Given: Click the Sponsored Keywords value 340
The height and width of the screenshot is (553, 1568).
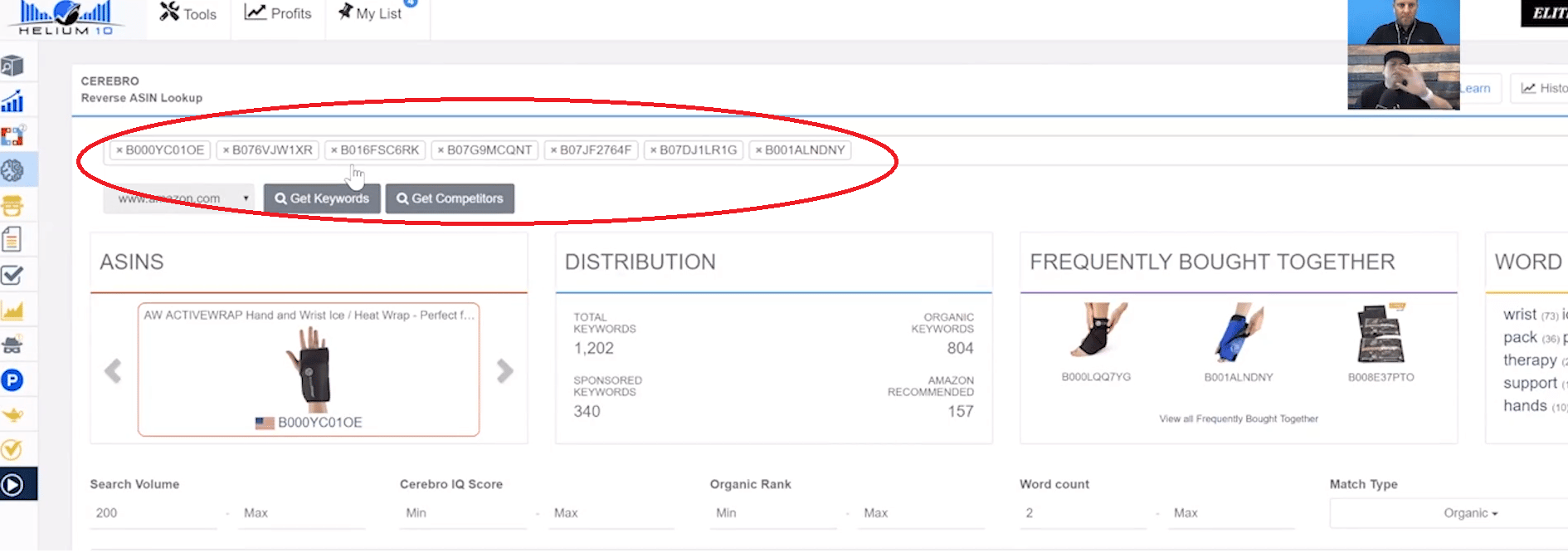Looking at the screenshot, I should [x=587, y=412].
